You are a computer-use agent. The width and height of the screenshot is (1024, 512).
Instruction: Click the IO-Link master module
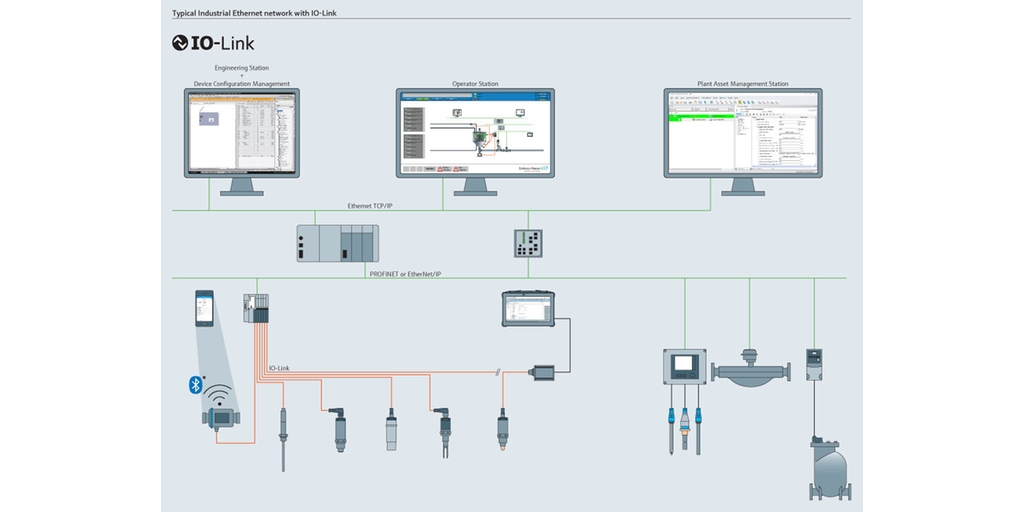coord(256,308)
